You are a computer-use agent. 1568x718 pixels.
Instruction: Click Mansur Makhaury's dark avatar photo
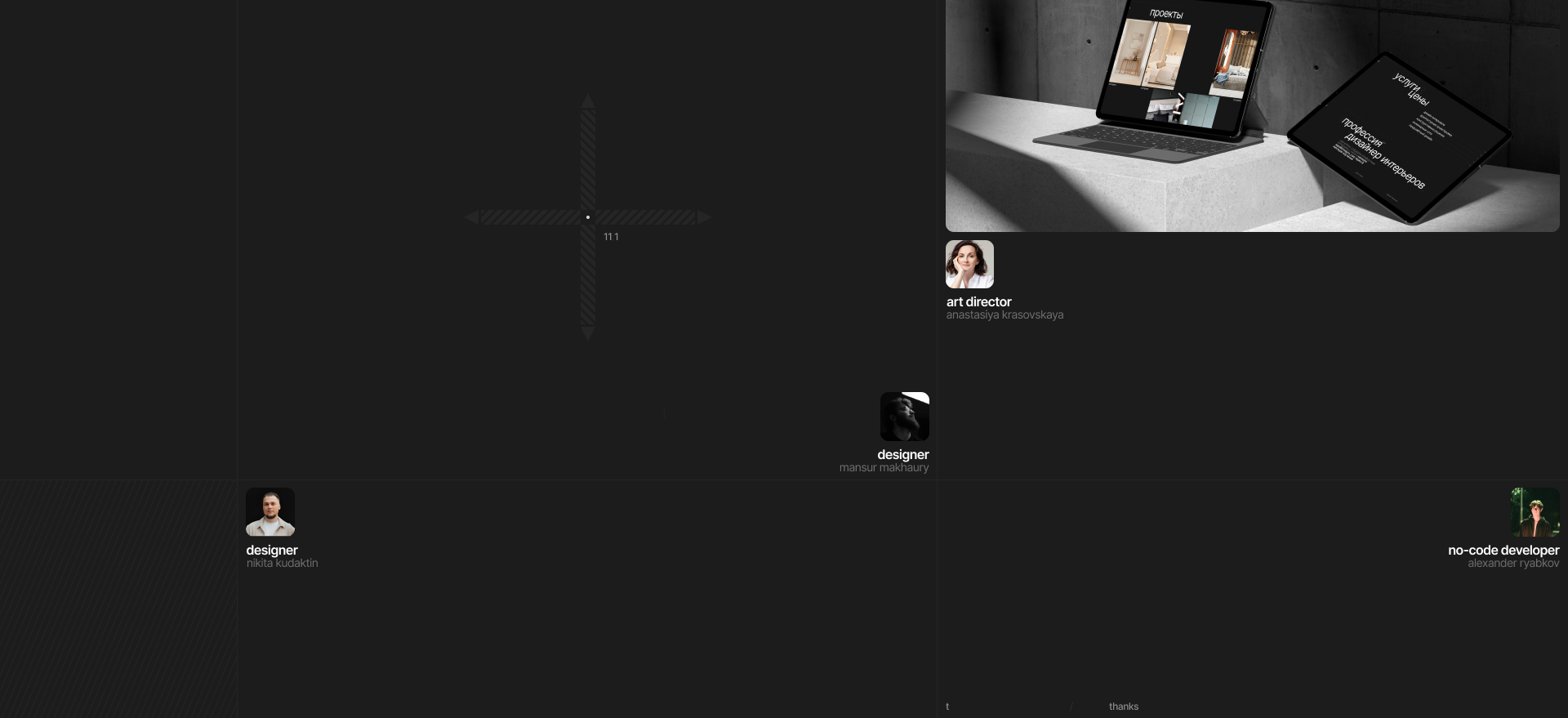[904, 417]
